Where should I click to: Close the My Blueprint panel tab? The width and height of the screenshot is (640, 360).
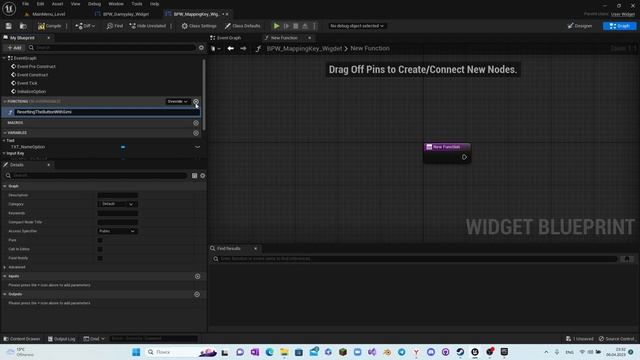[49, 38]
